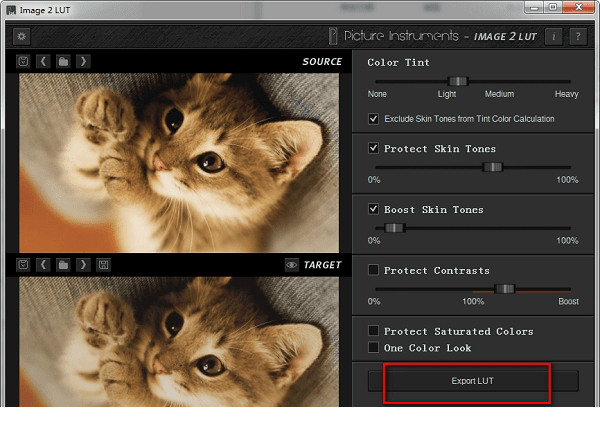Screen dimensions: 600x423
Task: Open source image folder icon
Action: 63,61
